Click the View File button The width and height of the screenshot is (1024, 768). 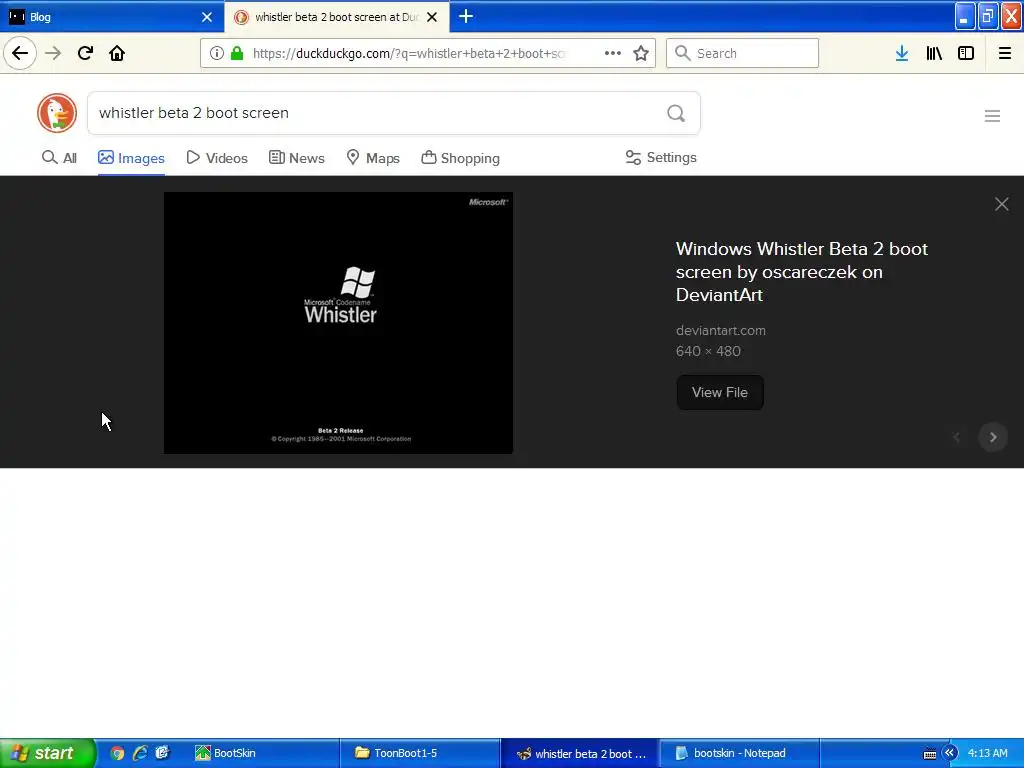720,392
